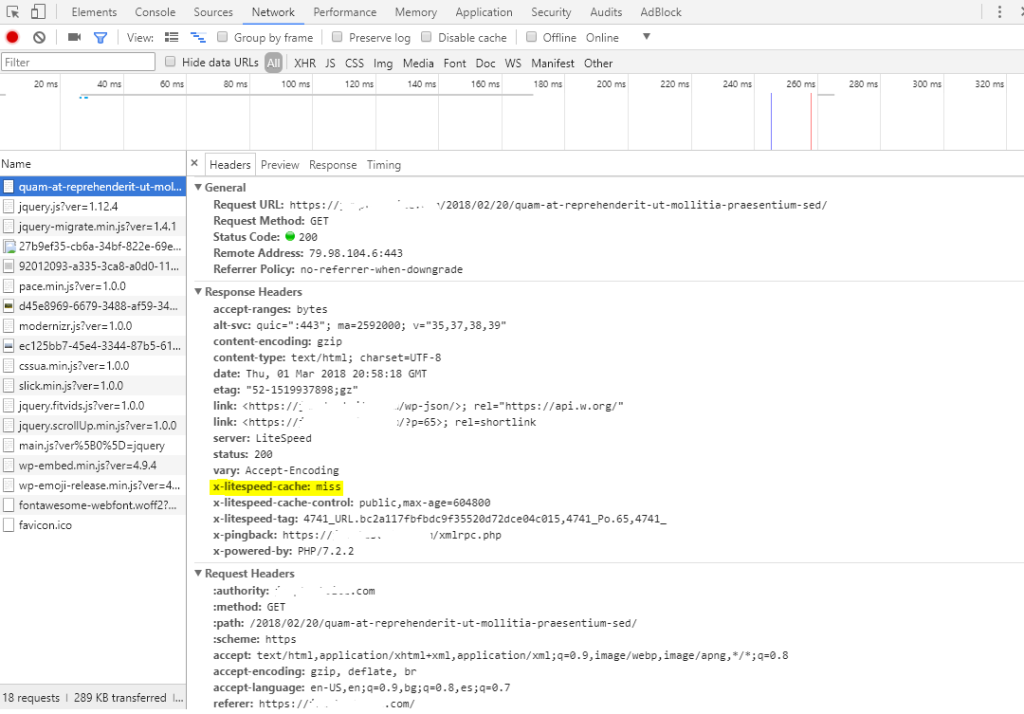Open the Timing tab of request

[383, 165]
